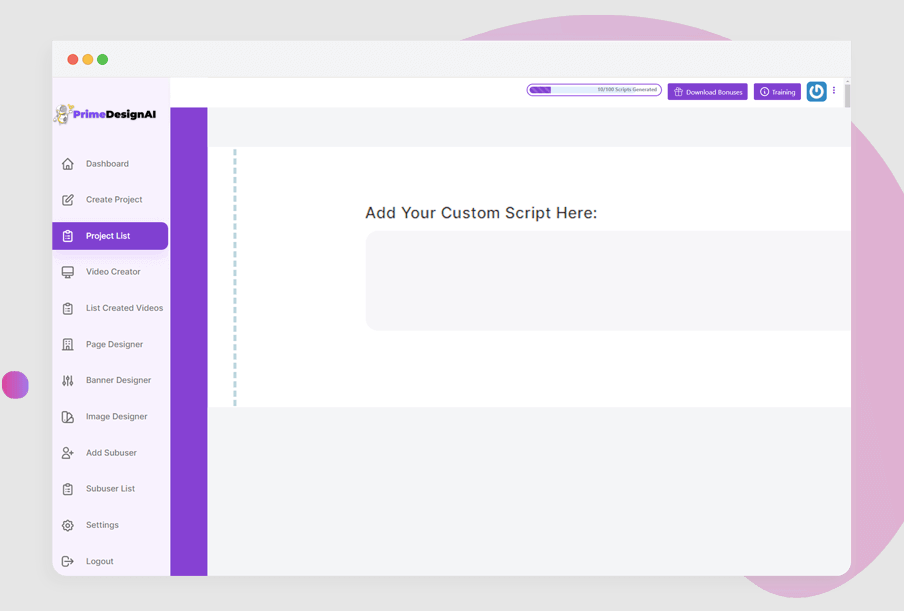Image resolution: width=904 pixels, height=611 pixels.
Task: Click the Page Designer layout icon
Action: coord(67,344)
